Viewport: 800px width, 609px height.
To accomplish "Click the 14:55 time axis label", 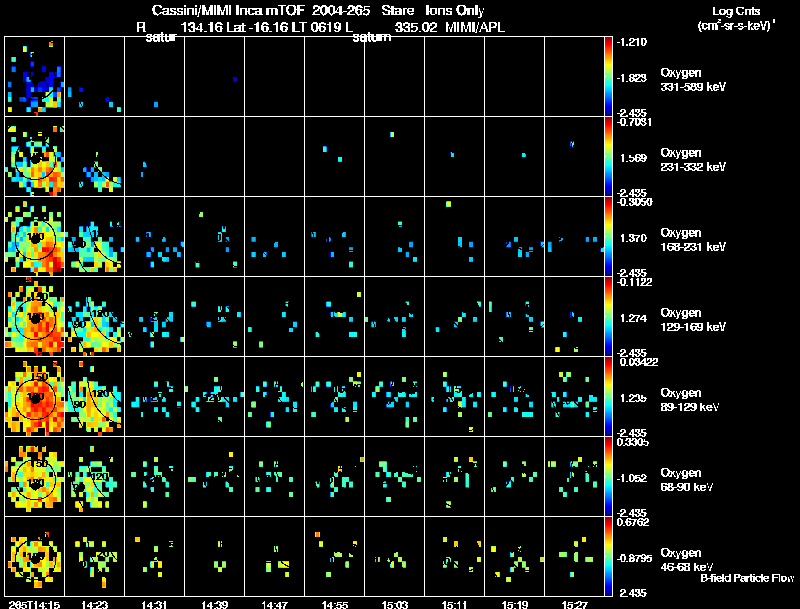I will pyautogui.click(x=335, y=605).
